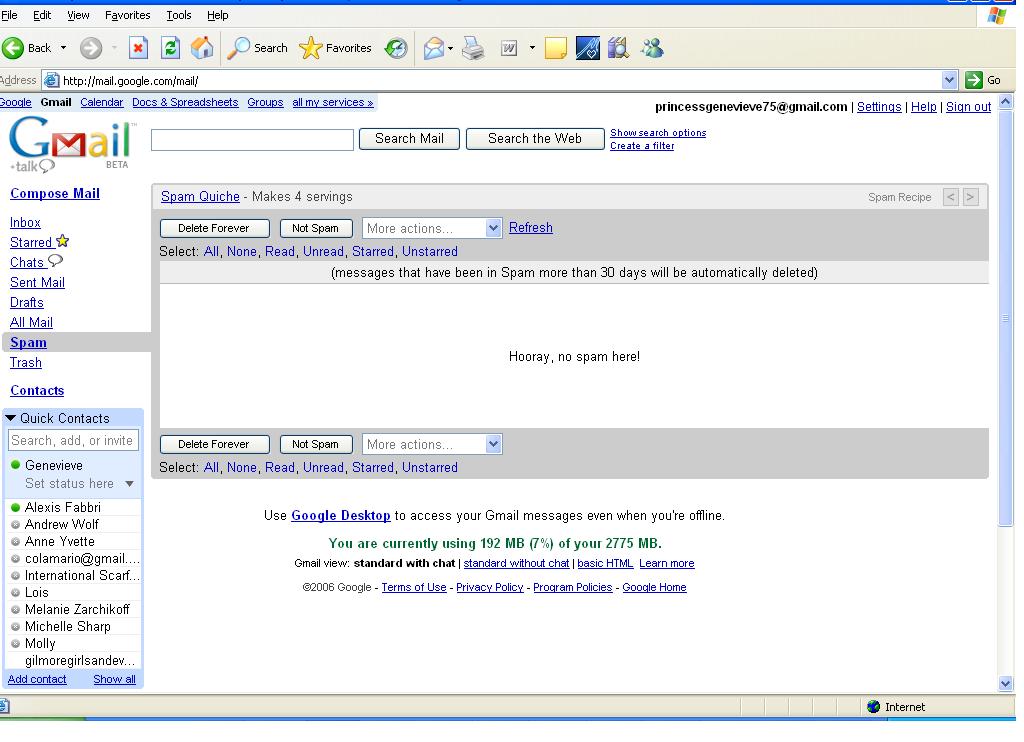Open the Mail icon dropdown arrow

[x=450, y=48]
